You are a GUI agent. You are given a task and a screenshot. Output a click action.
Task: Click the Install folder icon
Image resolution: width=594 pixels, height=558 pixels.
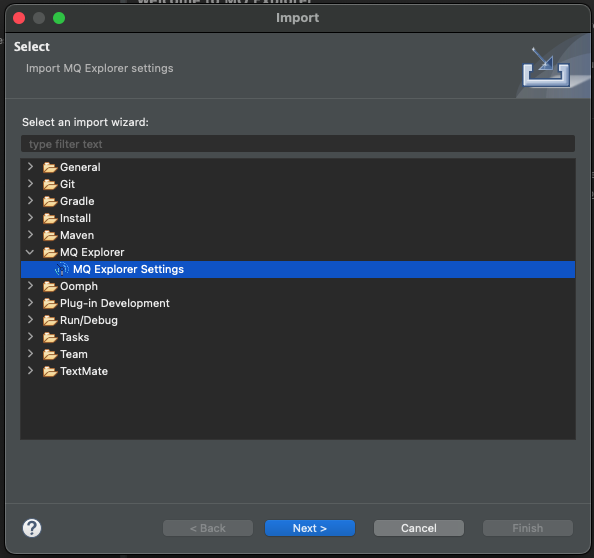(x=50, y=218)
